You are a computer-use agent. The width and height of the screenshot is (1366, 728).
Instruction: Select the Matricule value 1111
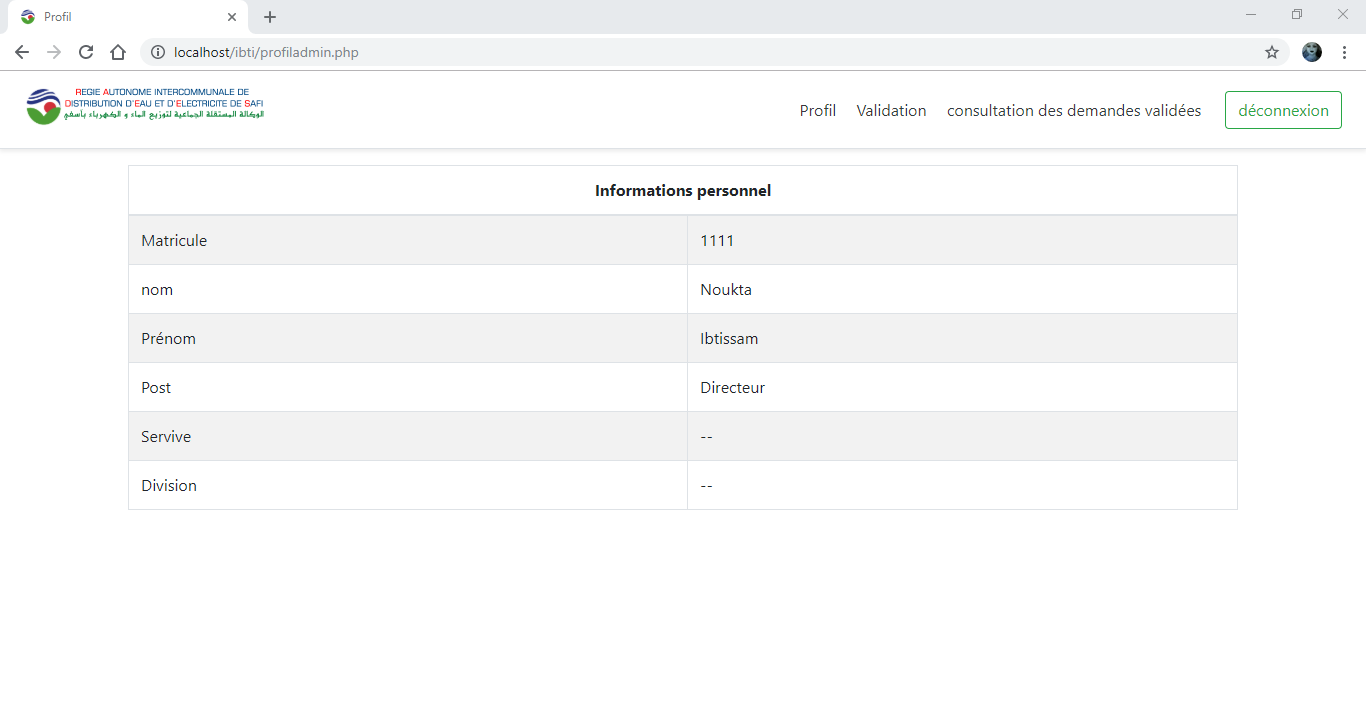[x=715, y=240]
